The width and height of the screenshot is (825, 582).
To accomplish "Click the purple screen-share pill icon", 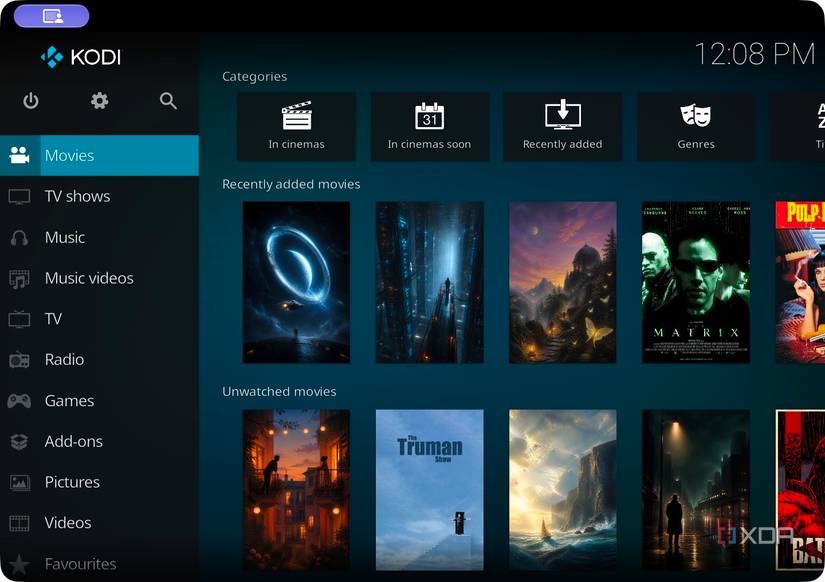I will [52, 16].
